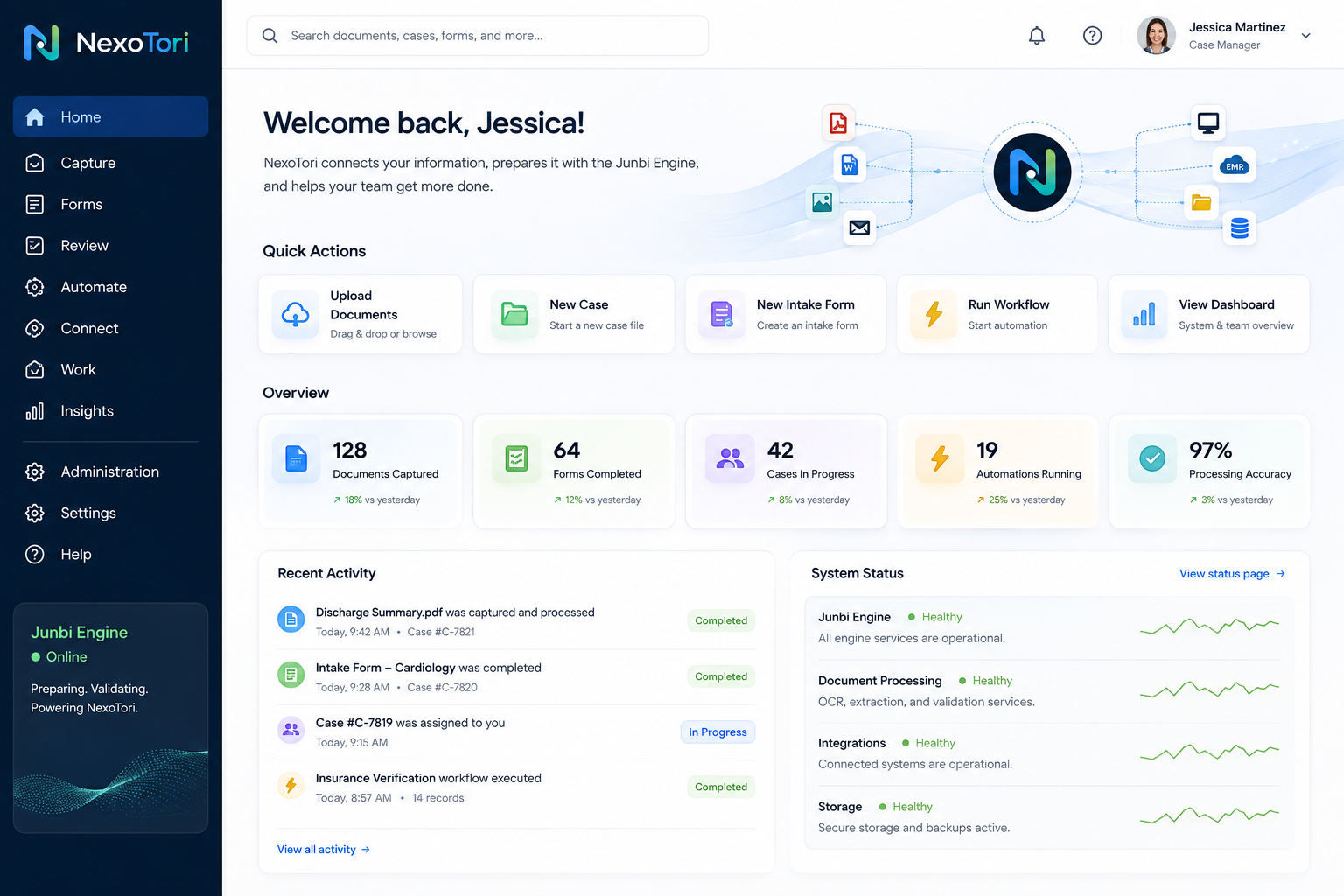The height and width of the screenshot is (896, 1344).
Task: Open the Review section in sidebar
Action: coord(111,246)
